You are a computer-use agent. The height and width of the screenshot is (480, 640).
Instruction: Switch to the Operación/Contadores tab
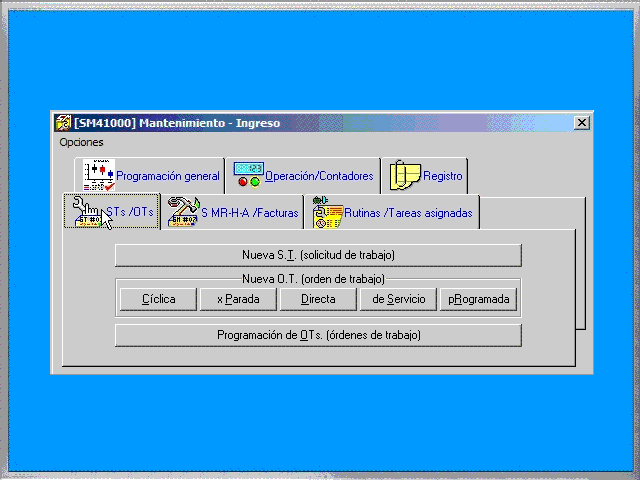tap(303, 176)
